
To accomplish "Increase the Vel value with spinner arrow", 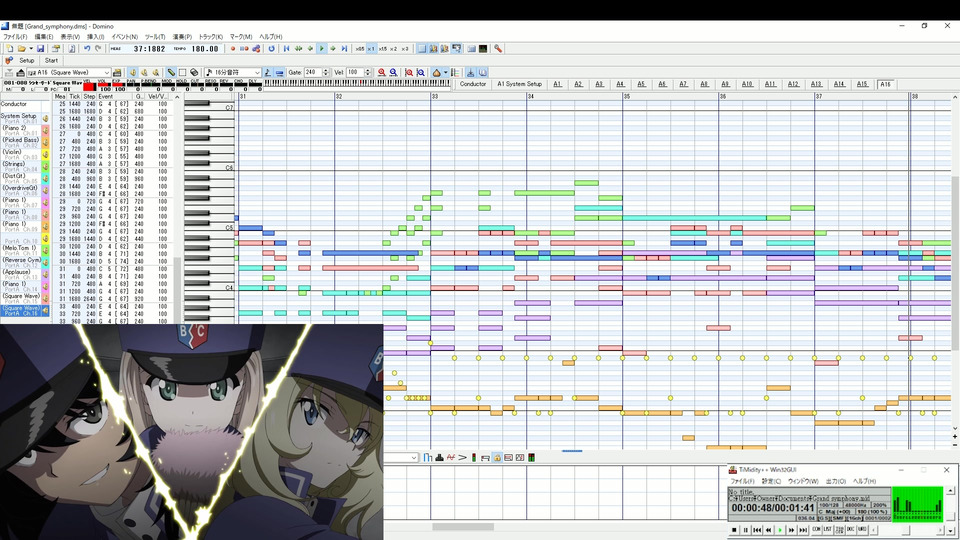I will point(367,70).
